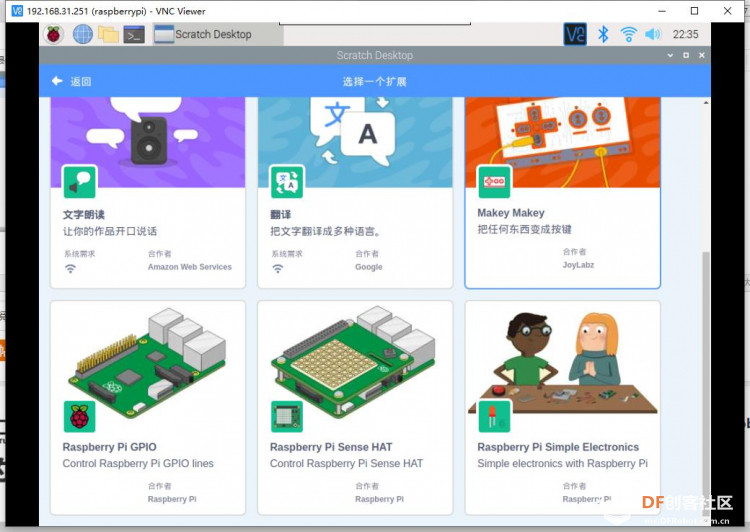Choose the 翻译 extension title
The image size is (750, 532).
[280, 215]
